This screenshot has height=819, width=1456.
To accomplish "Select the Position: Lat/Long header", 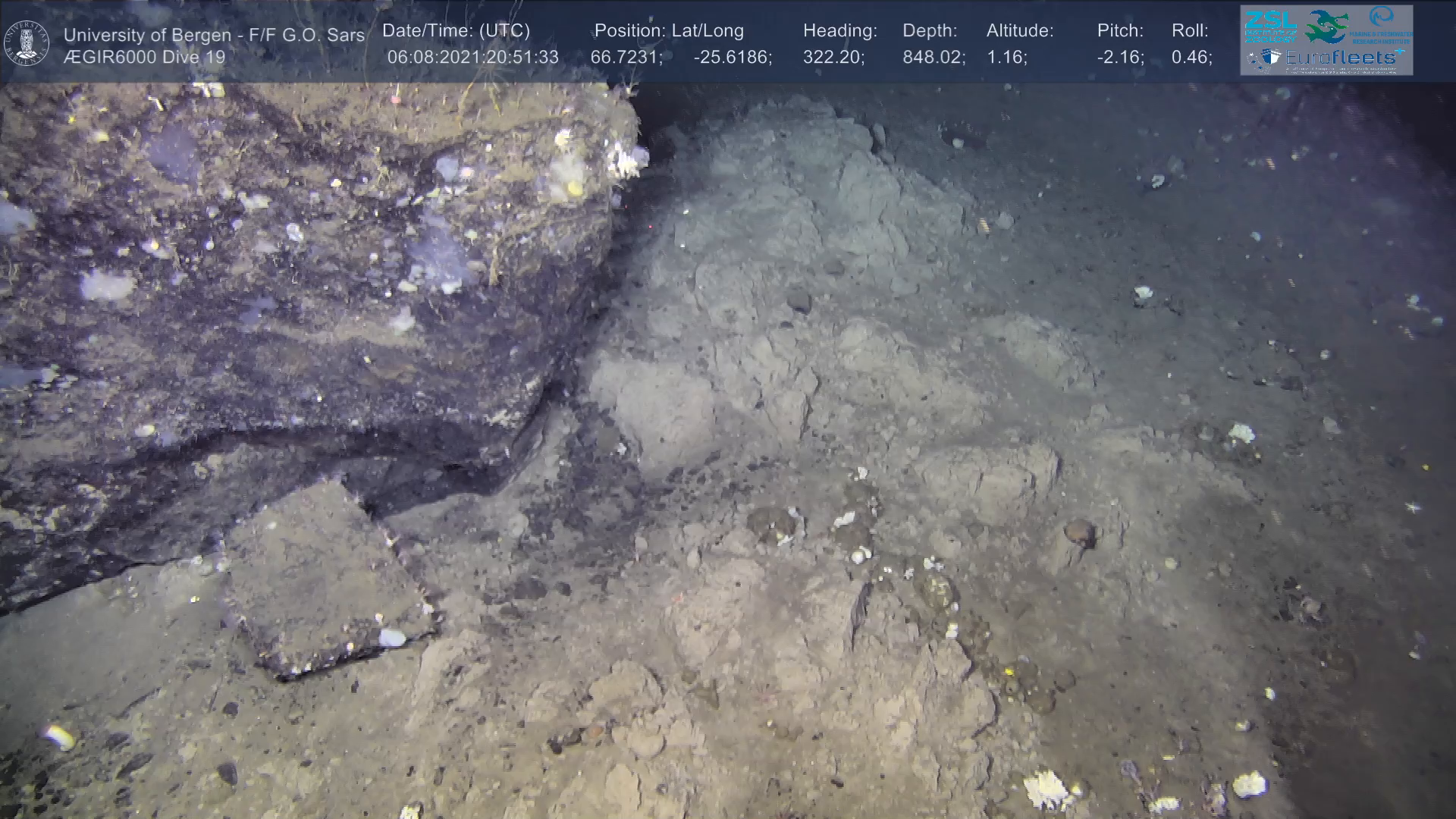I will [x=669, y=31].
